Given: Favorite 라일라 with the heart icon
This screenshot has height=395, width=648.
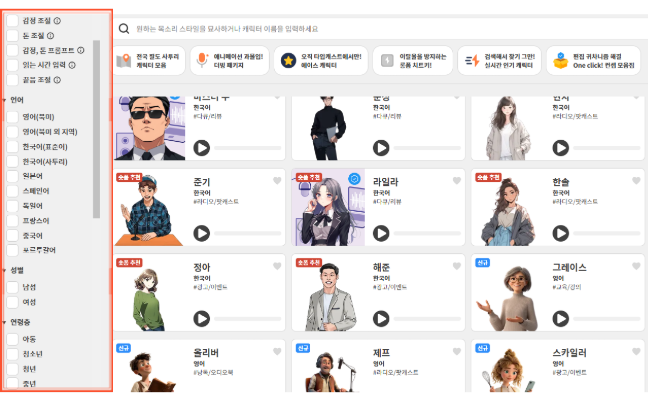Looking at the screenshot, I should [x=457, y=181].
